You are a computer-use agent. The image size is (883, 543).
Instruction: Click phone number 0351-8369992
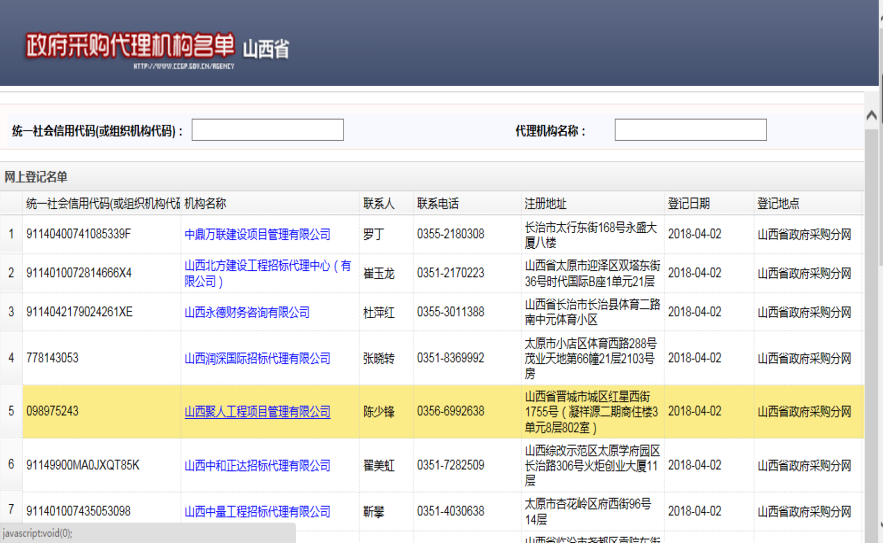pos(451,358)
